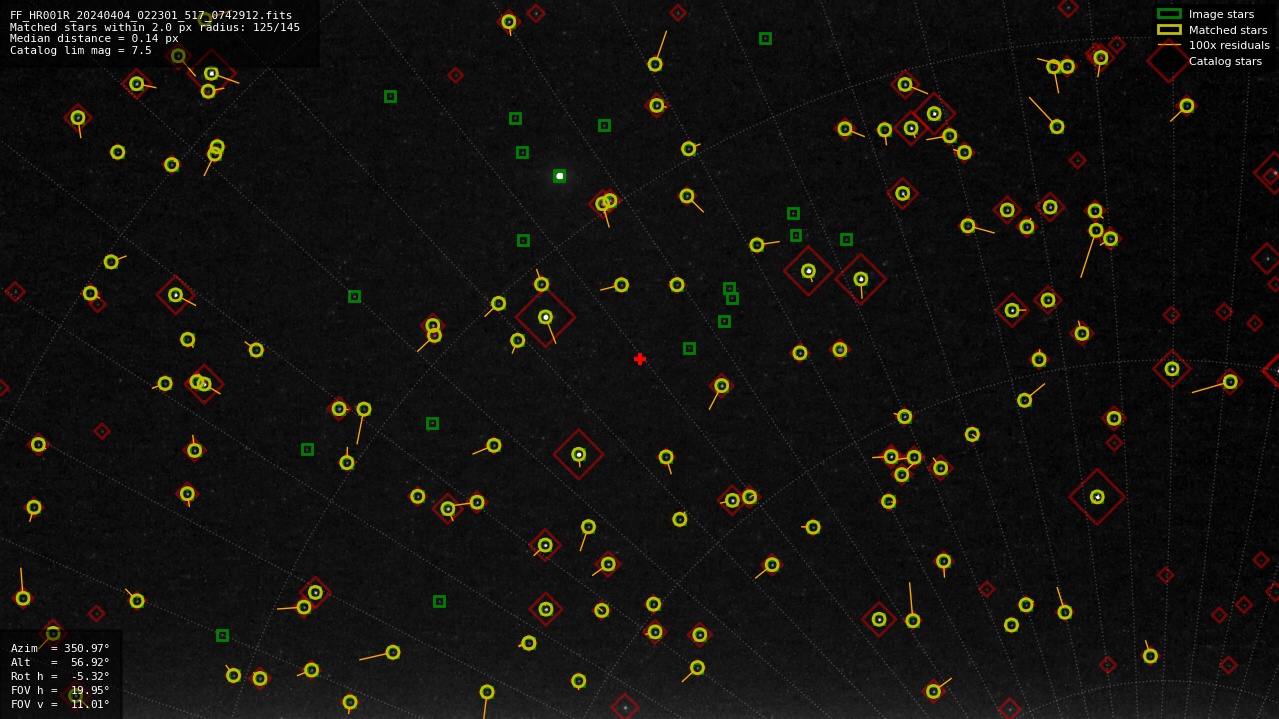This screenshot has width=1279, height=719.
Task: Select the 'Matched stars' legend label
Action: [x=1228, y=30]
